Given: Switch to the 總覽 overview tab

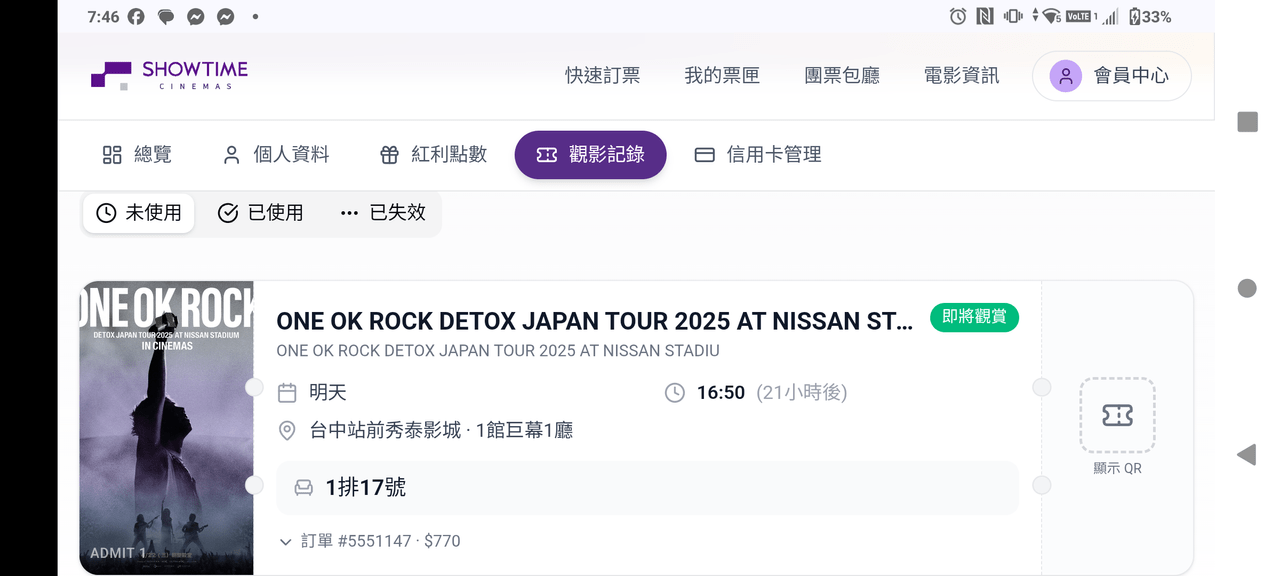Looking at the screenshot, I should coord(137,155).
